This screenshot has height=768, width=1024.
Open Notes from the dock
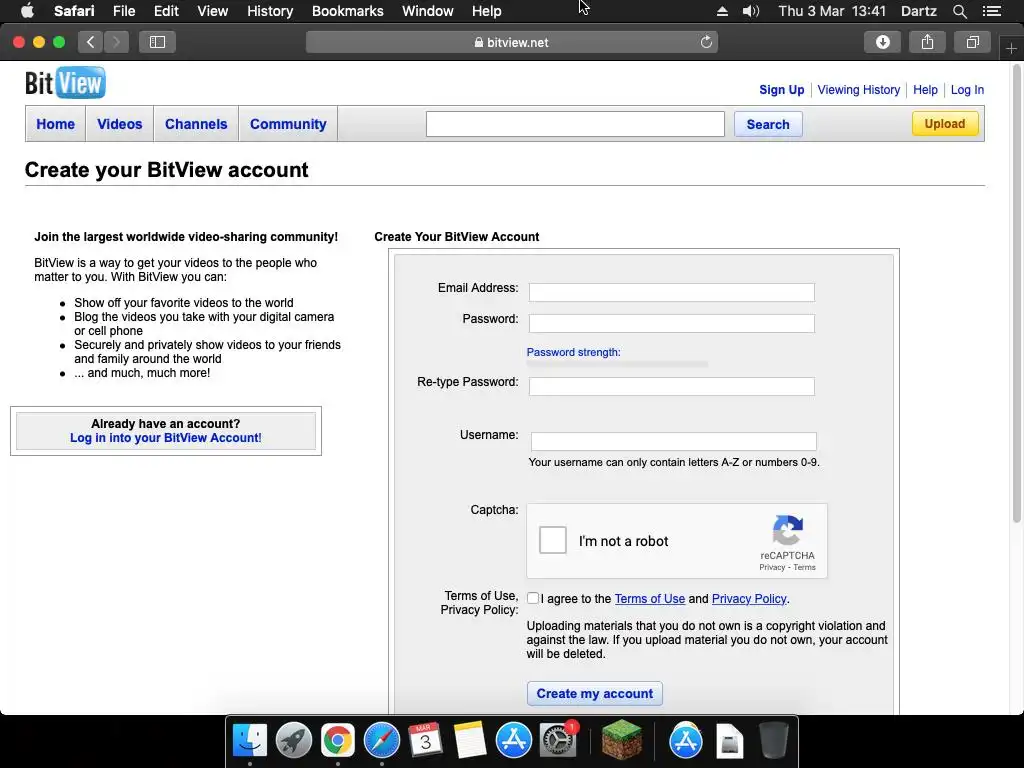point(470,741)
